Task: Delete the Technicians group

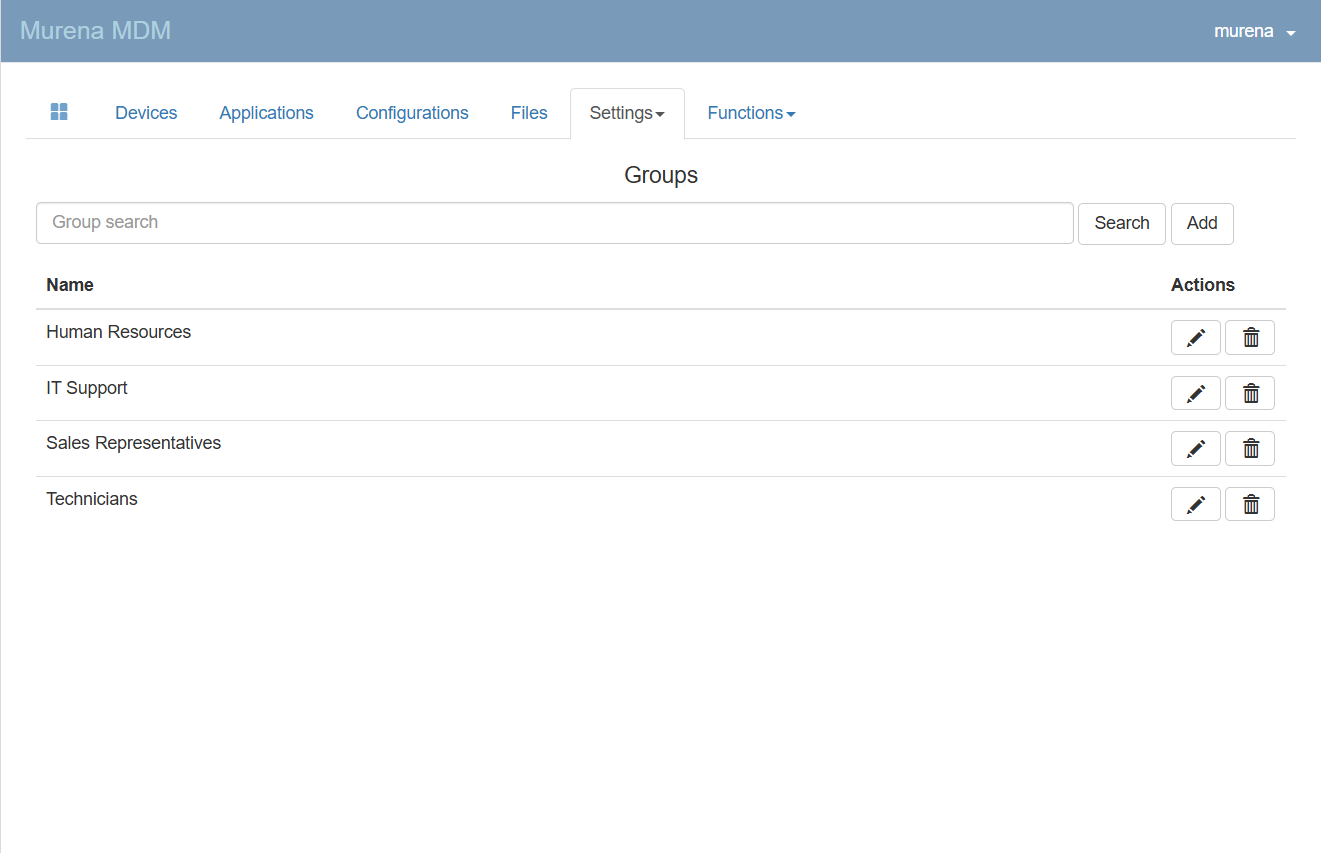Action: 1250,504
